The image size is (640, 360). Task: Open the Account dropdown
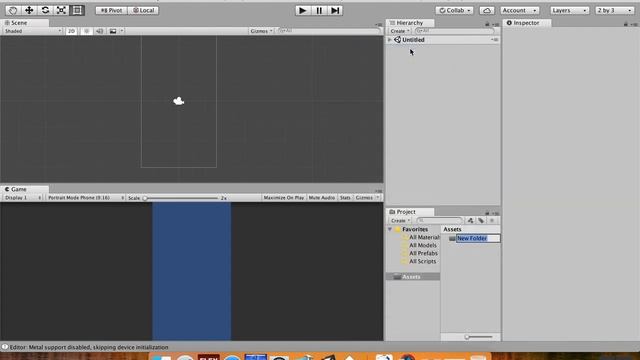(x=519, y=10)
